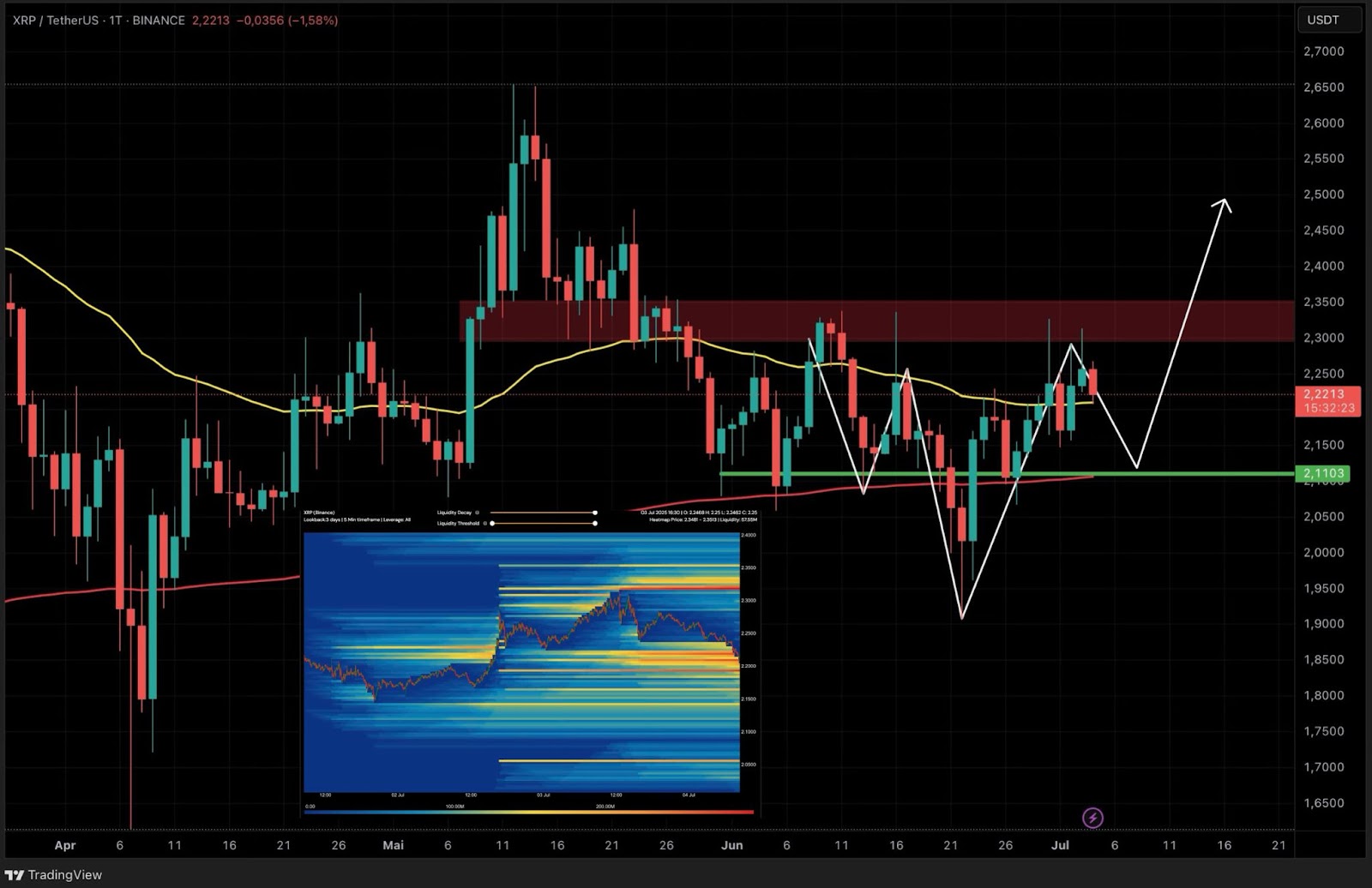This screenshot has height=888, width=1372.
Task: Click the 2,4000 price axis label
Action: pyautogui.click(x=1323, y=267)
